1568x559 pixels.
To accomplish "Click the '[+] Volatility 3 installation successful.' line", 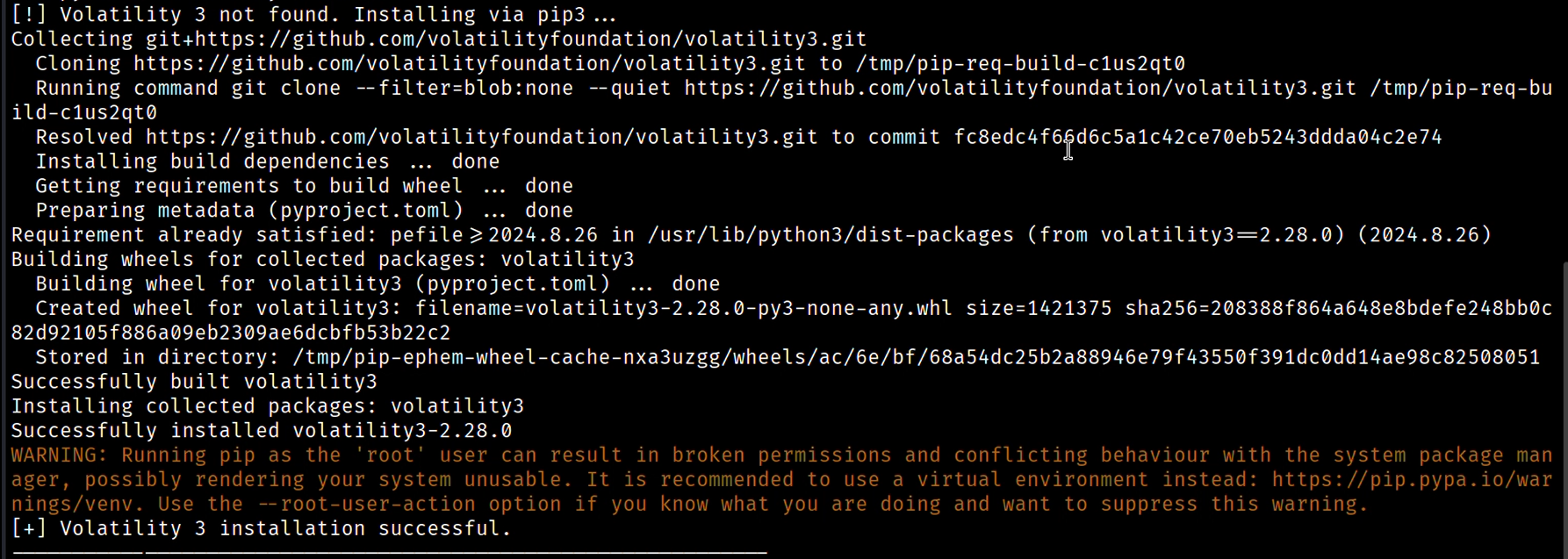I will pos(261,529).
